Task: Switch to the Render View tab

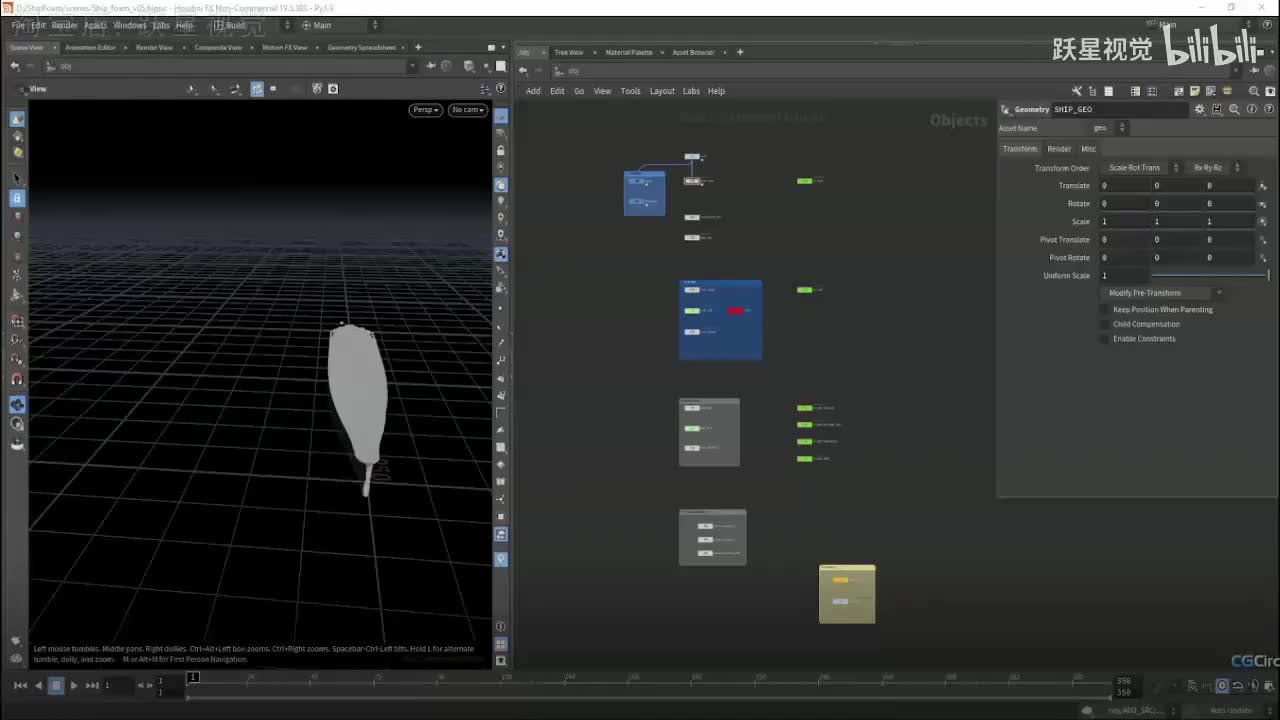Action: (154, 47)
